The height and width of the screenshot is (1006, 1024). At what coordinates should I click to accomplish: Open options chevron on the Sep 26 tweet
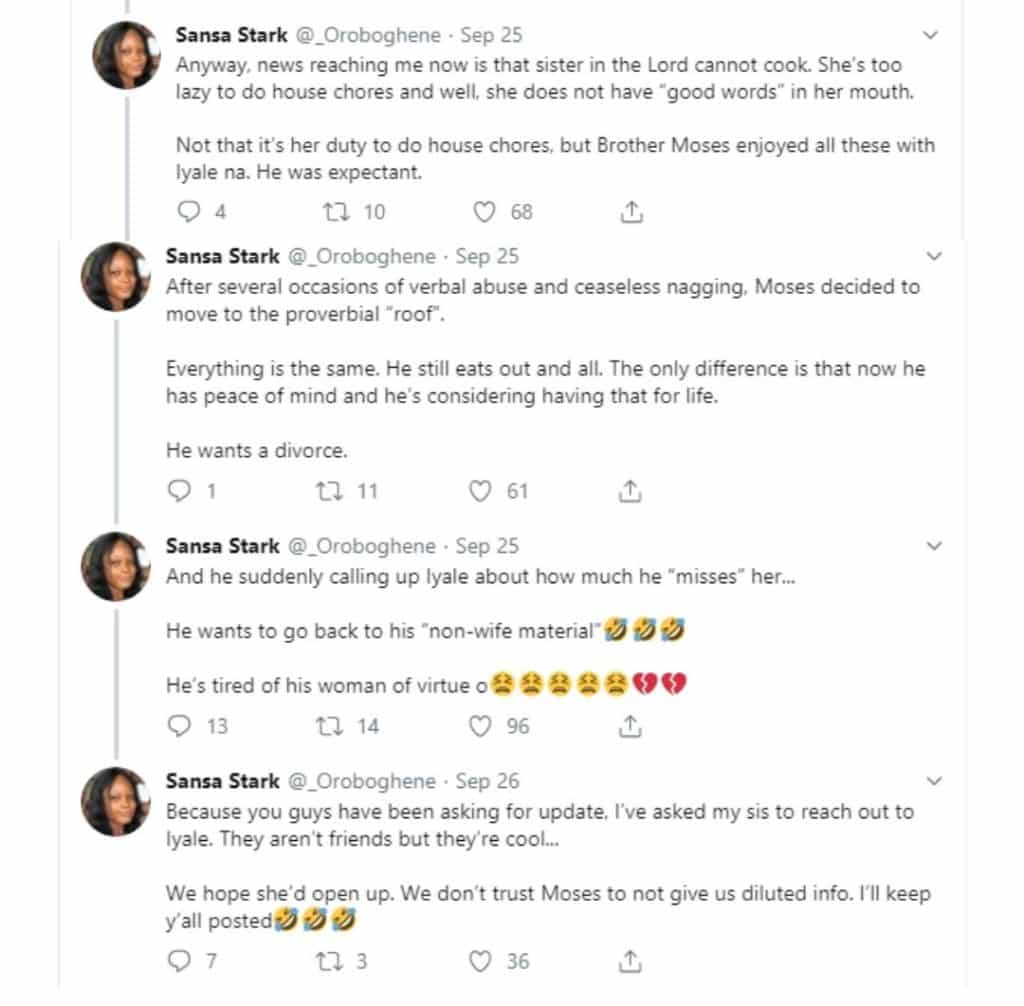pyautogui.click(x=934, y=781)
